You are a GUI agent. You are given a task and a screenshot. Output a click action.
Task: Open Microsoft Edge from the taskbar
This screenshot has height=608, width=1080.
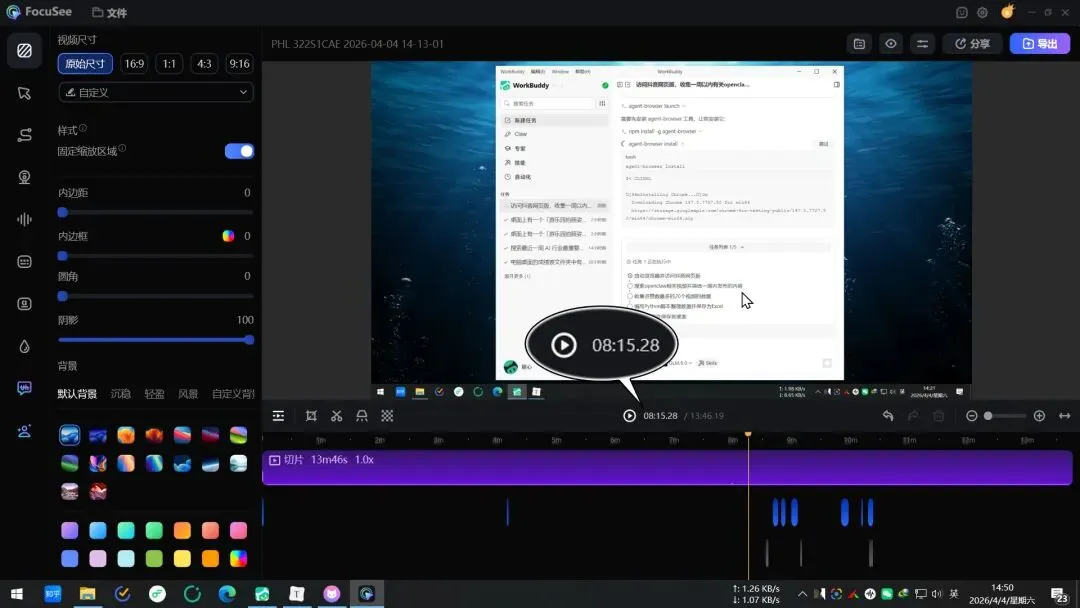point(227,594)
